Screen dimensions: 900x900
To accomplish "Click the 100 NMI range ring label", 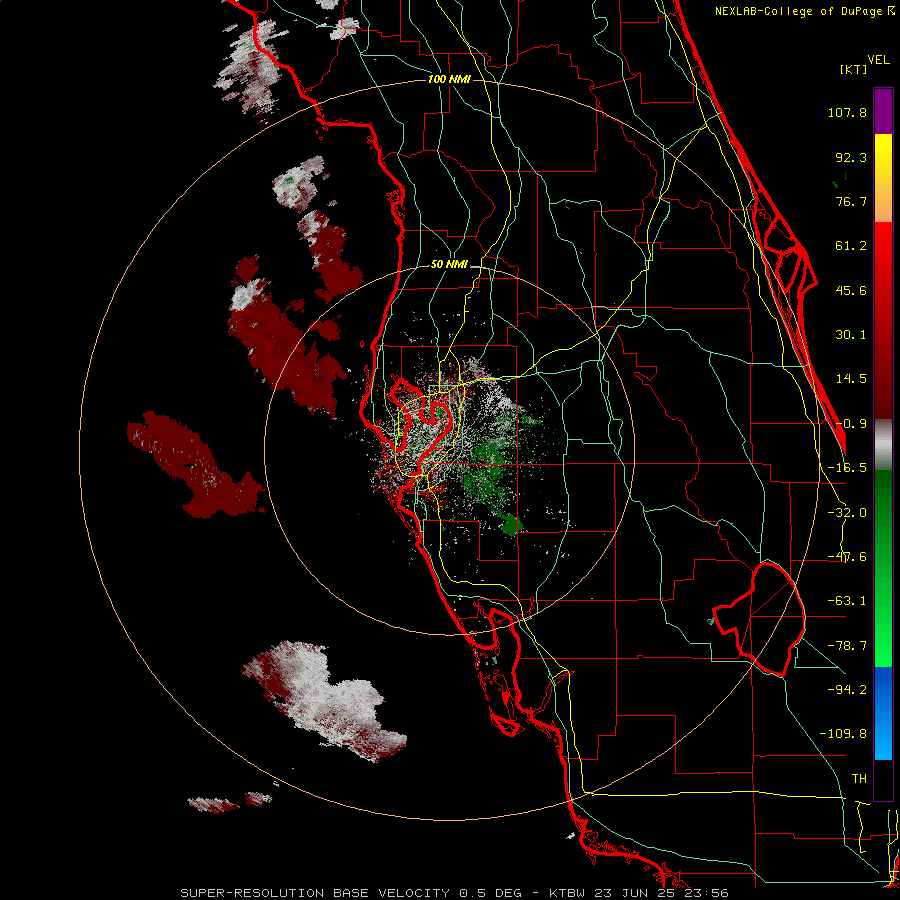I will [449, 79].
